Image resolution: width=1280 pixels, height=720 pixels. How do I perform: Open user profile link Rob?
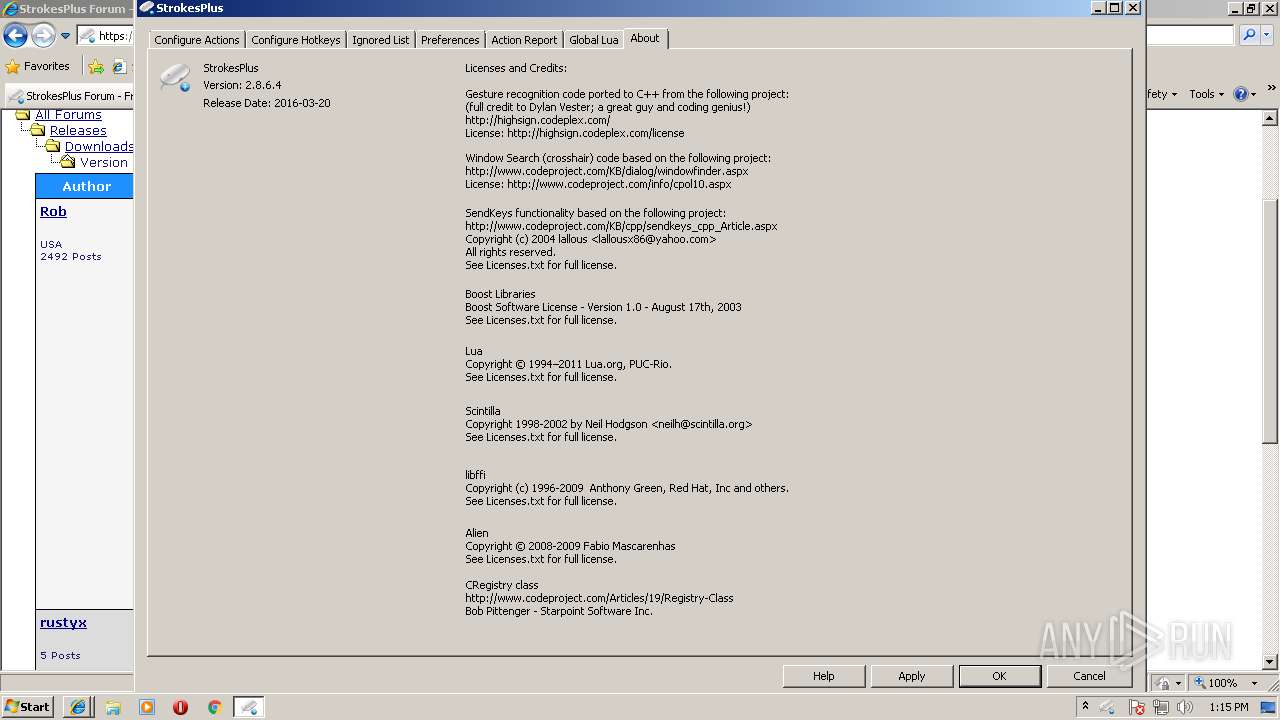point(53,211)
